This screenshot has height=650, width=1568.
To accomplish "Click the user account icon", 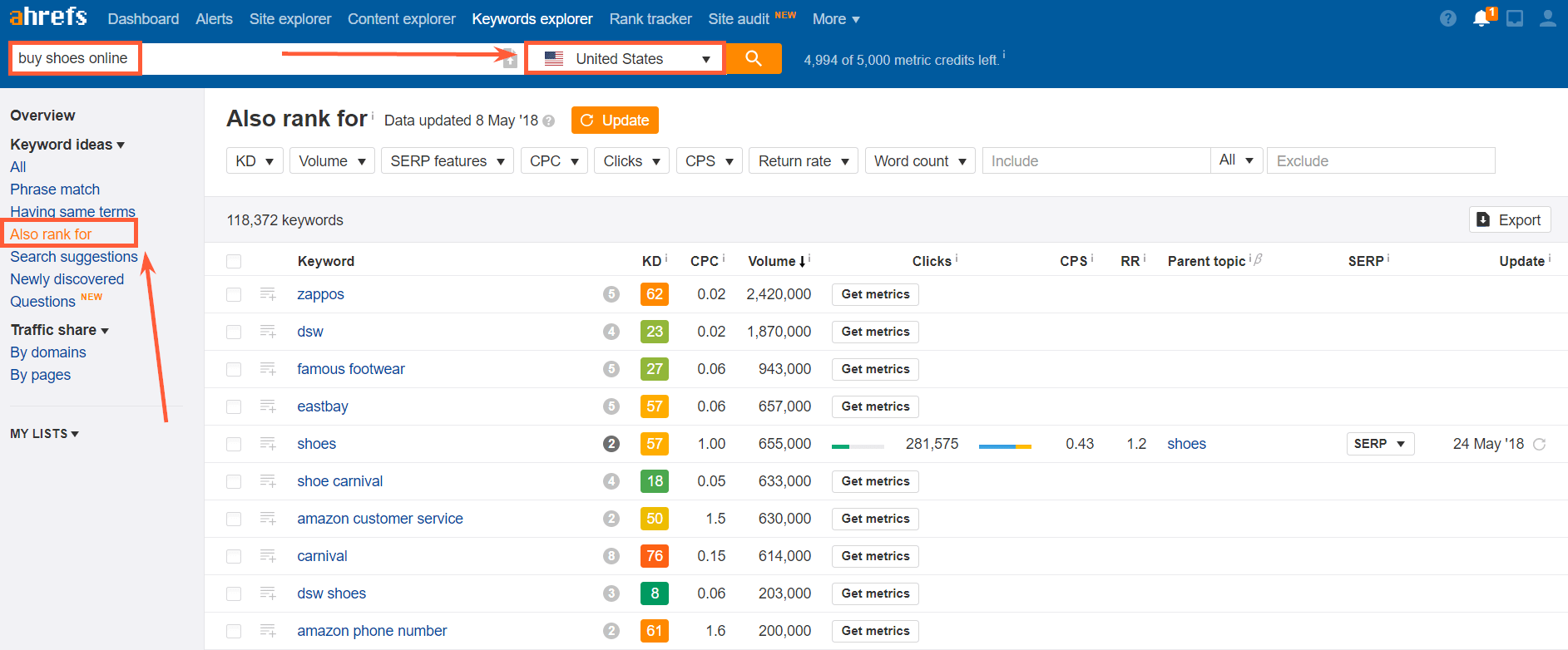I will coord(1548,18).
